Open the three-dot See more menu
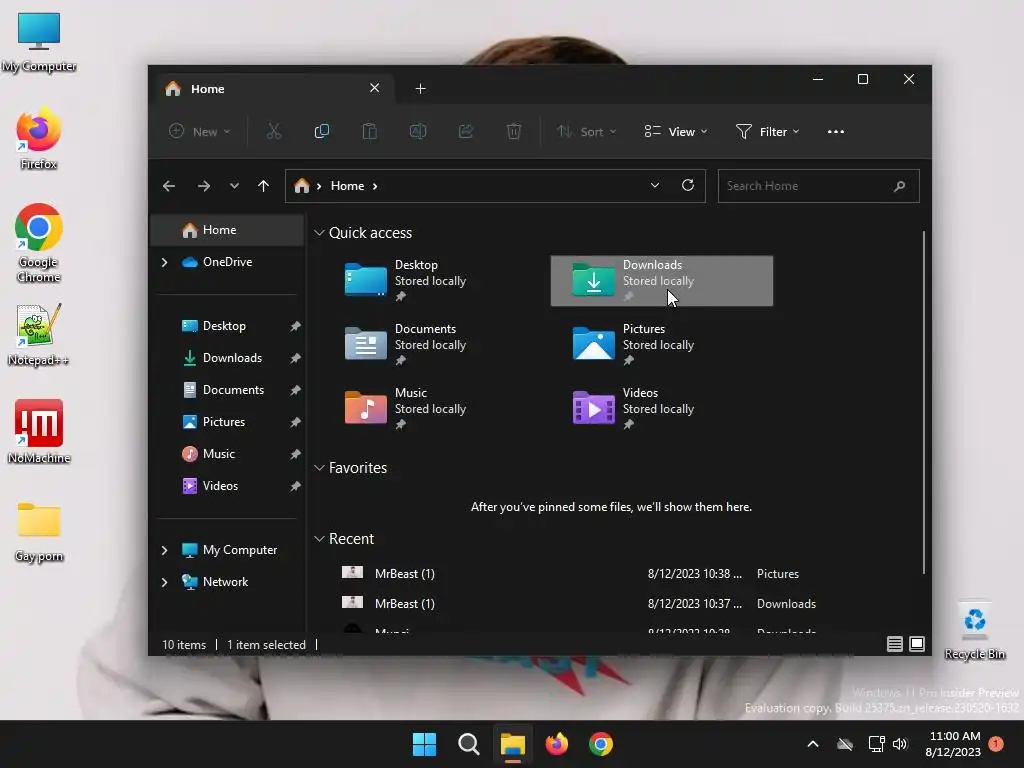The image size is (1024, 768). click(836, 131)
